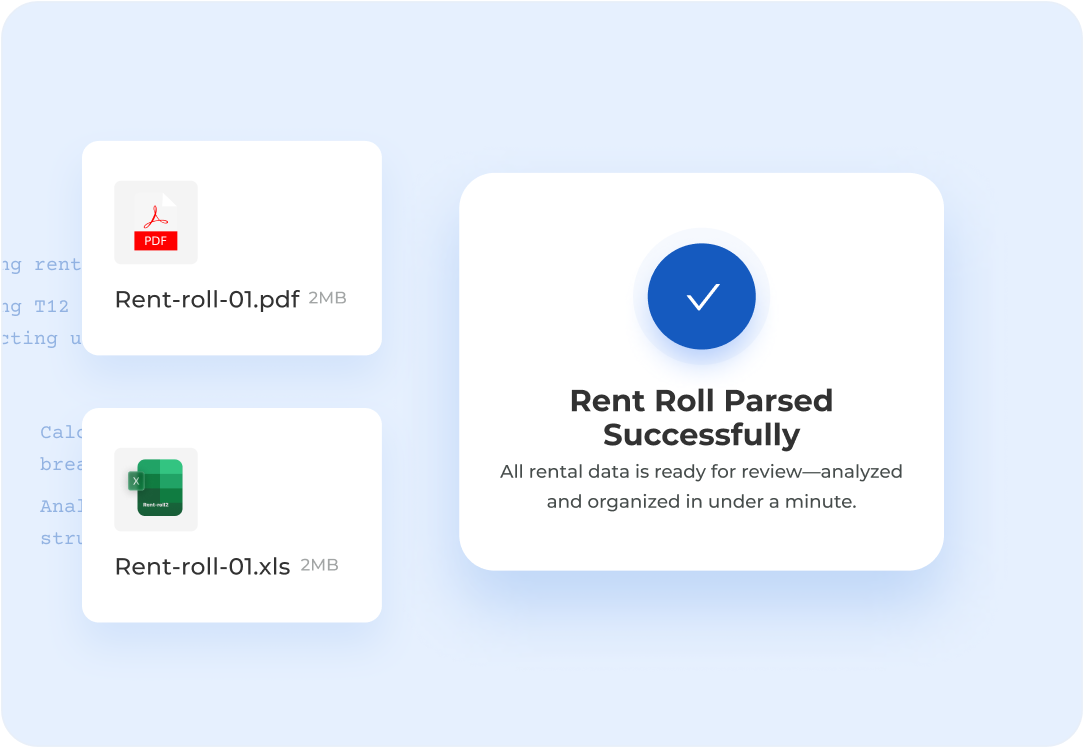Click the white checkmark inside the circle

[702, 297]
